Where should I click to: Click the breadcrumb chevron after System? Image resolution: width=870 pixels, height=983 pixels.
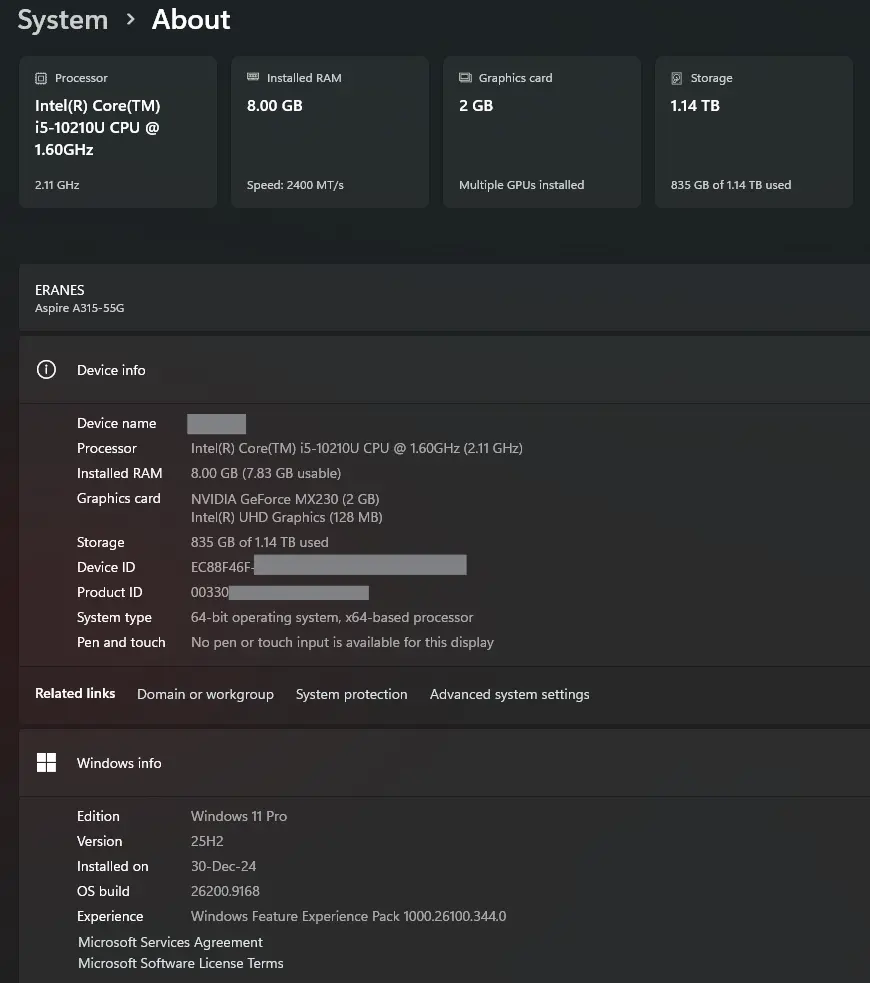(x=130, y=20)
